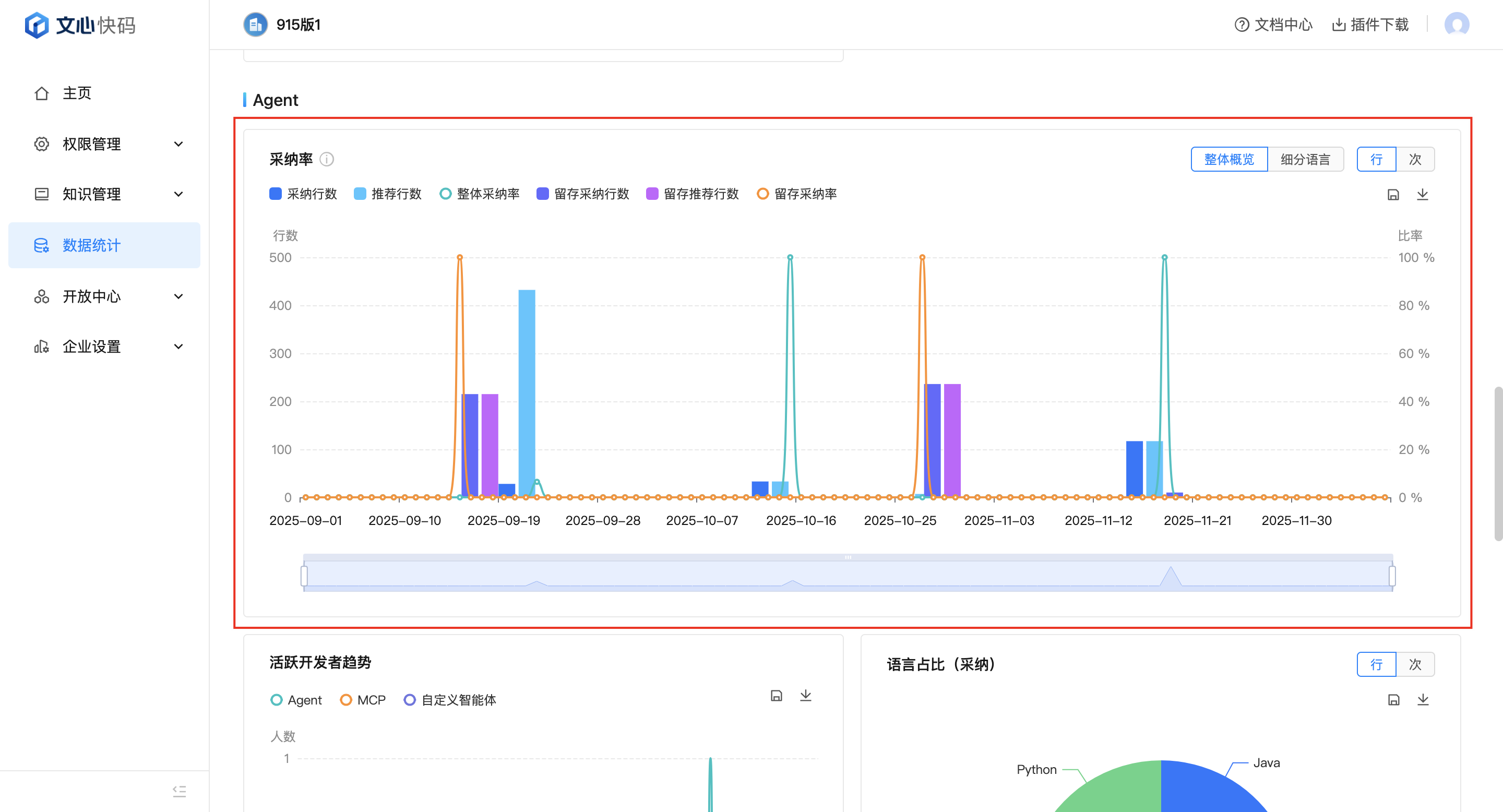Open the user avatar menu
This screenshot has height=812, width=1503.
point(1457,25)
